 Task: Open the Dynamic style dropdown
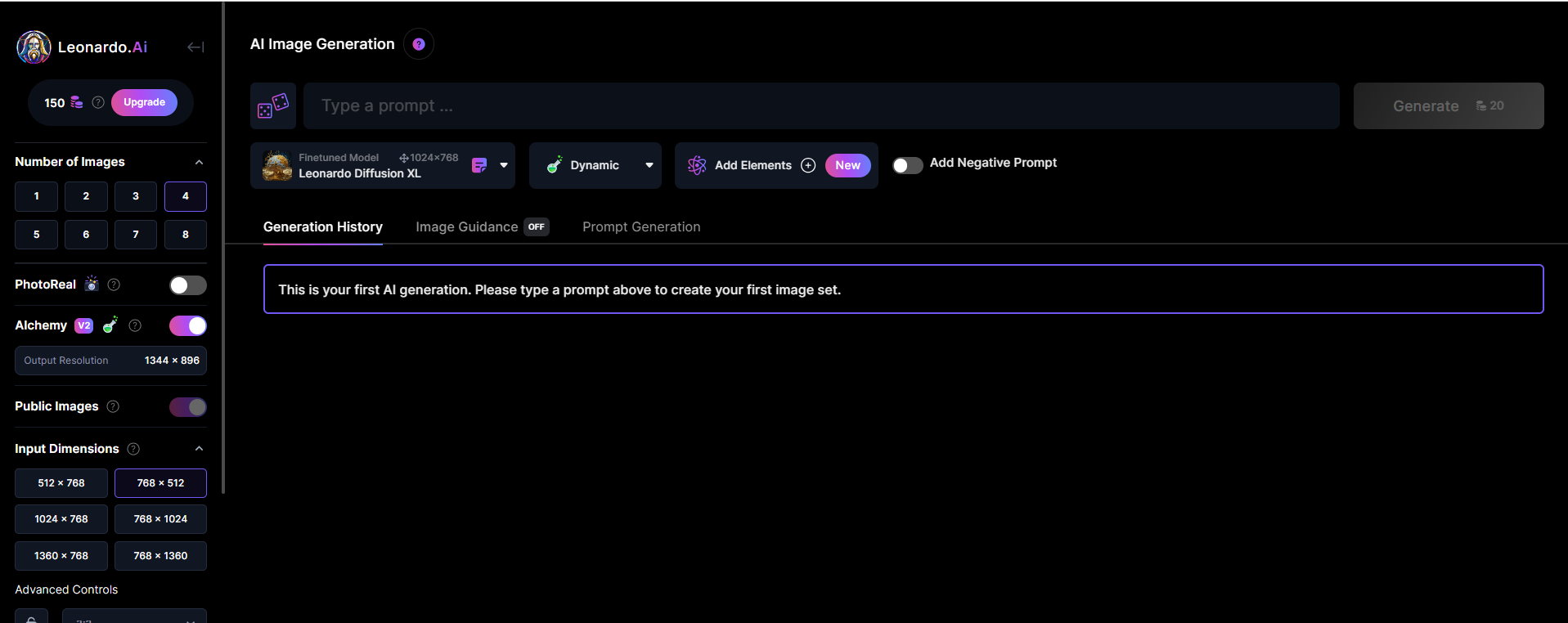[x=595, y=165]
